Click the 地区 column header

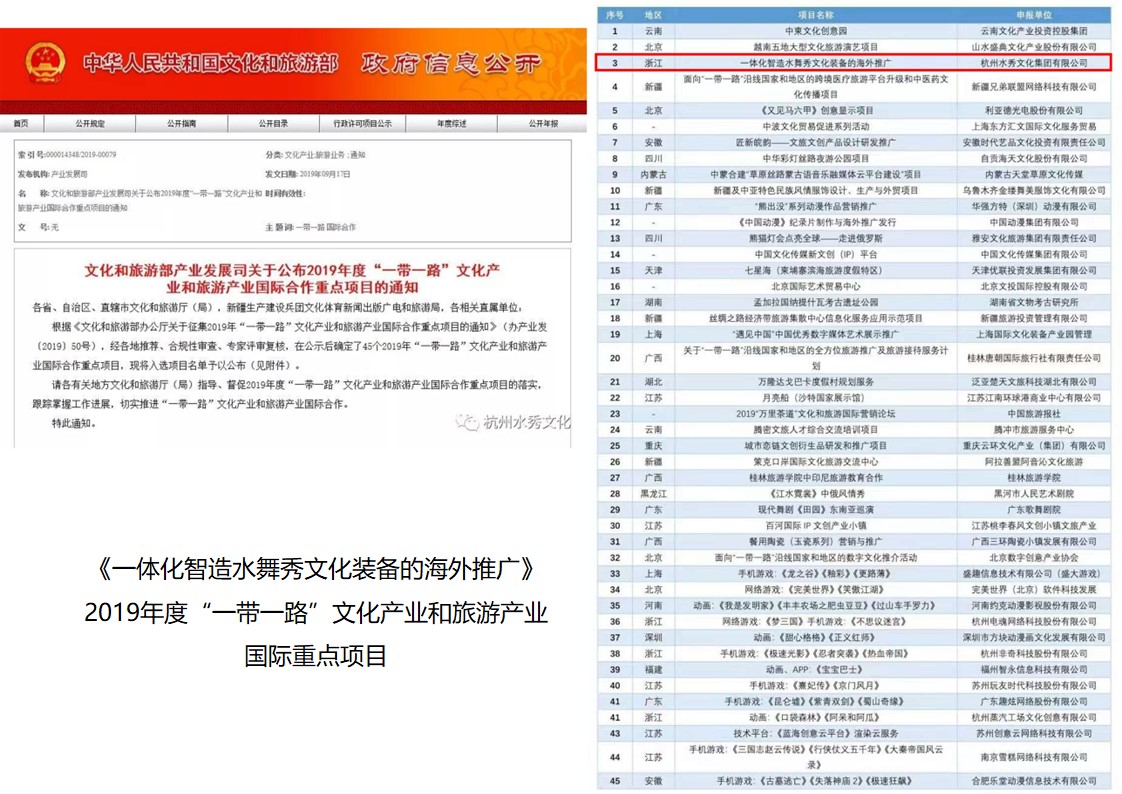[x=653, y=17]
